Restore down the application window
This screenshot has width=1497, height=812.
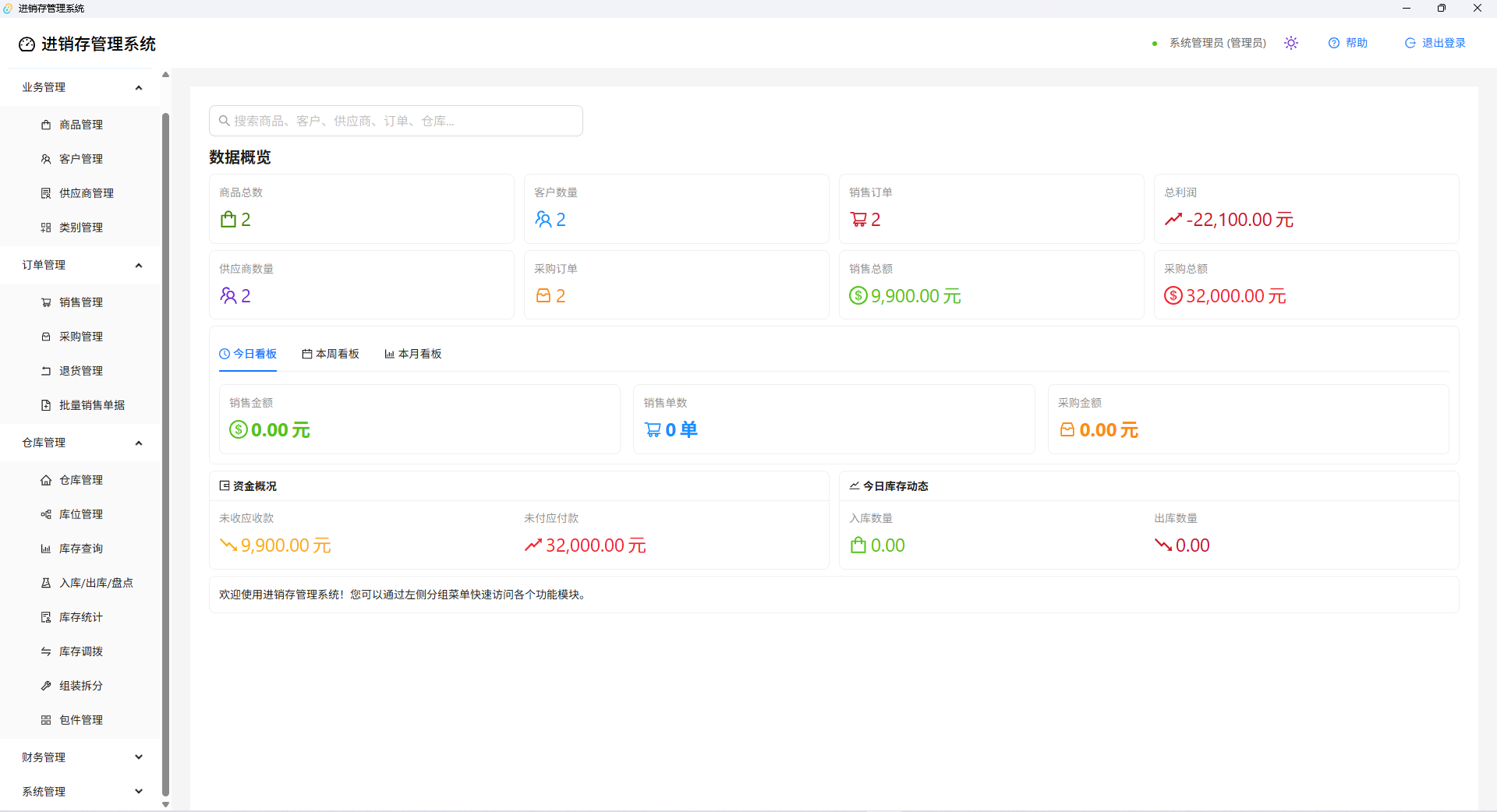click(1442, 9)
